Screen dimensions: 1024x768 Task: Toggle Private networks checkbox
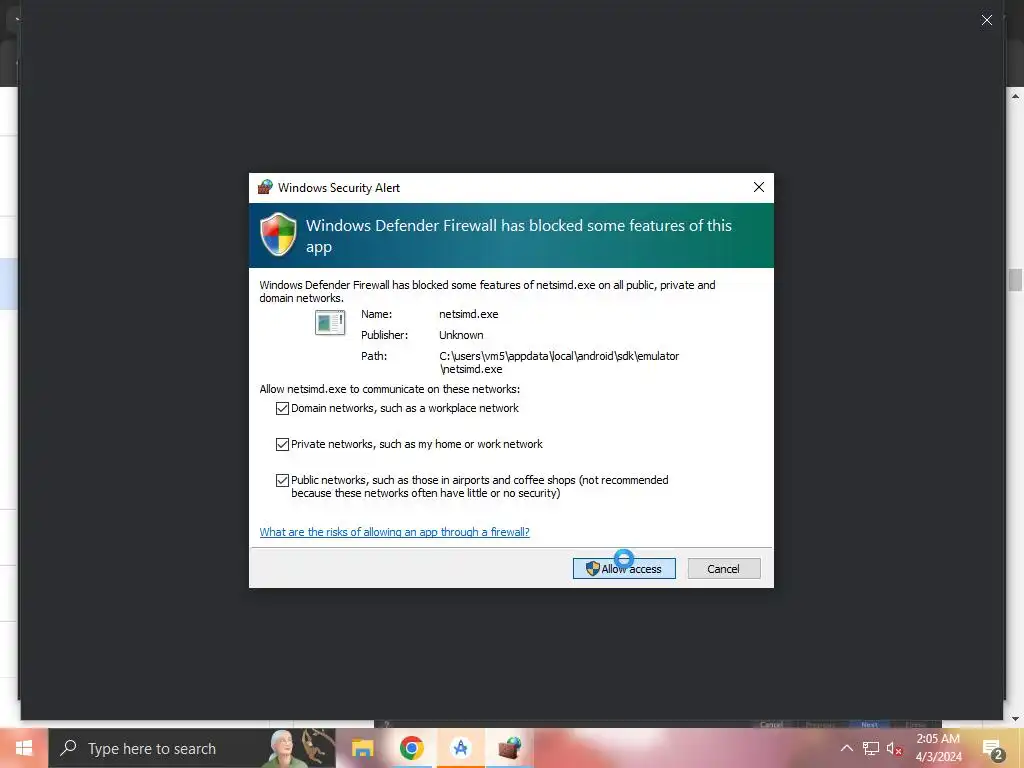click(282, 444)
